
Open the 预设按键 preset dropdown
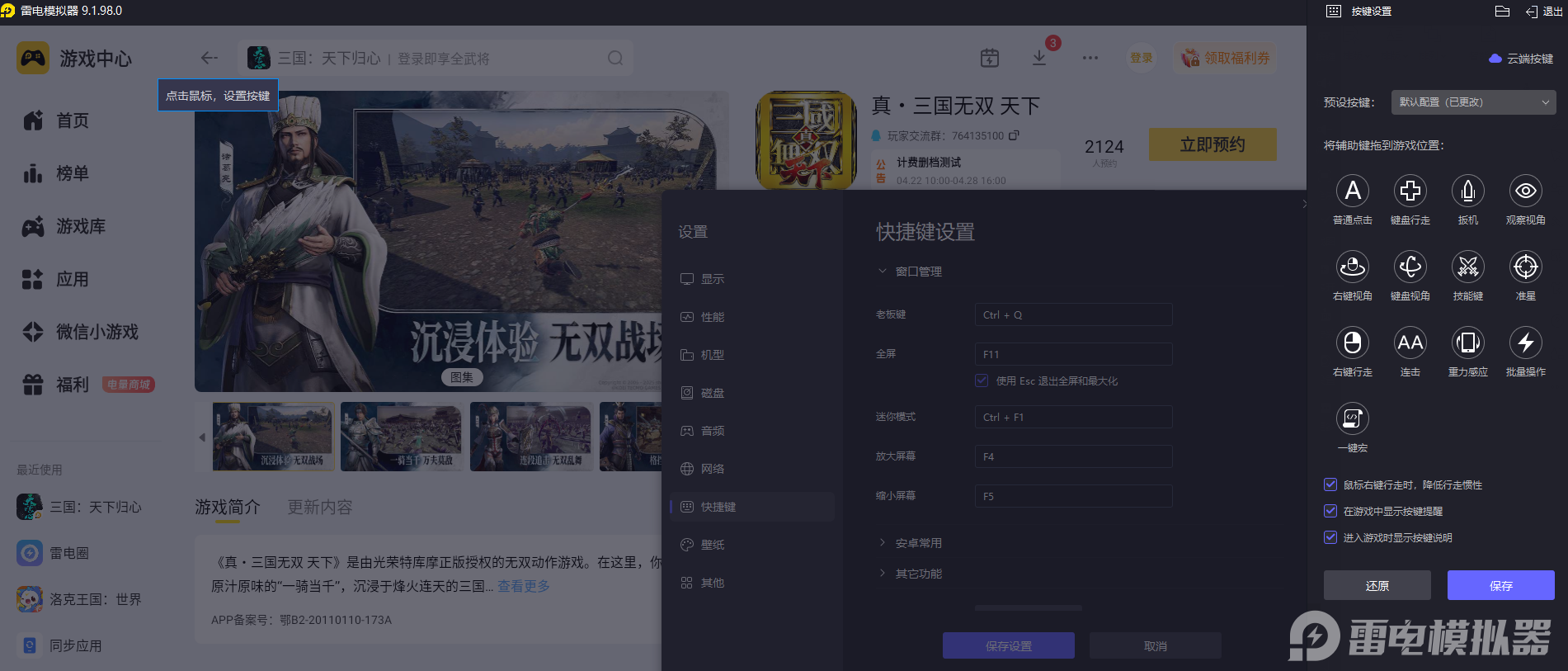point(1473,102)
